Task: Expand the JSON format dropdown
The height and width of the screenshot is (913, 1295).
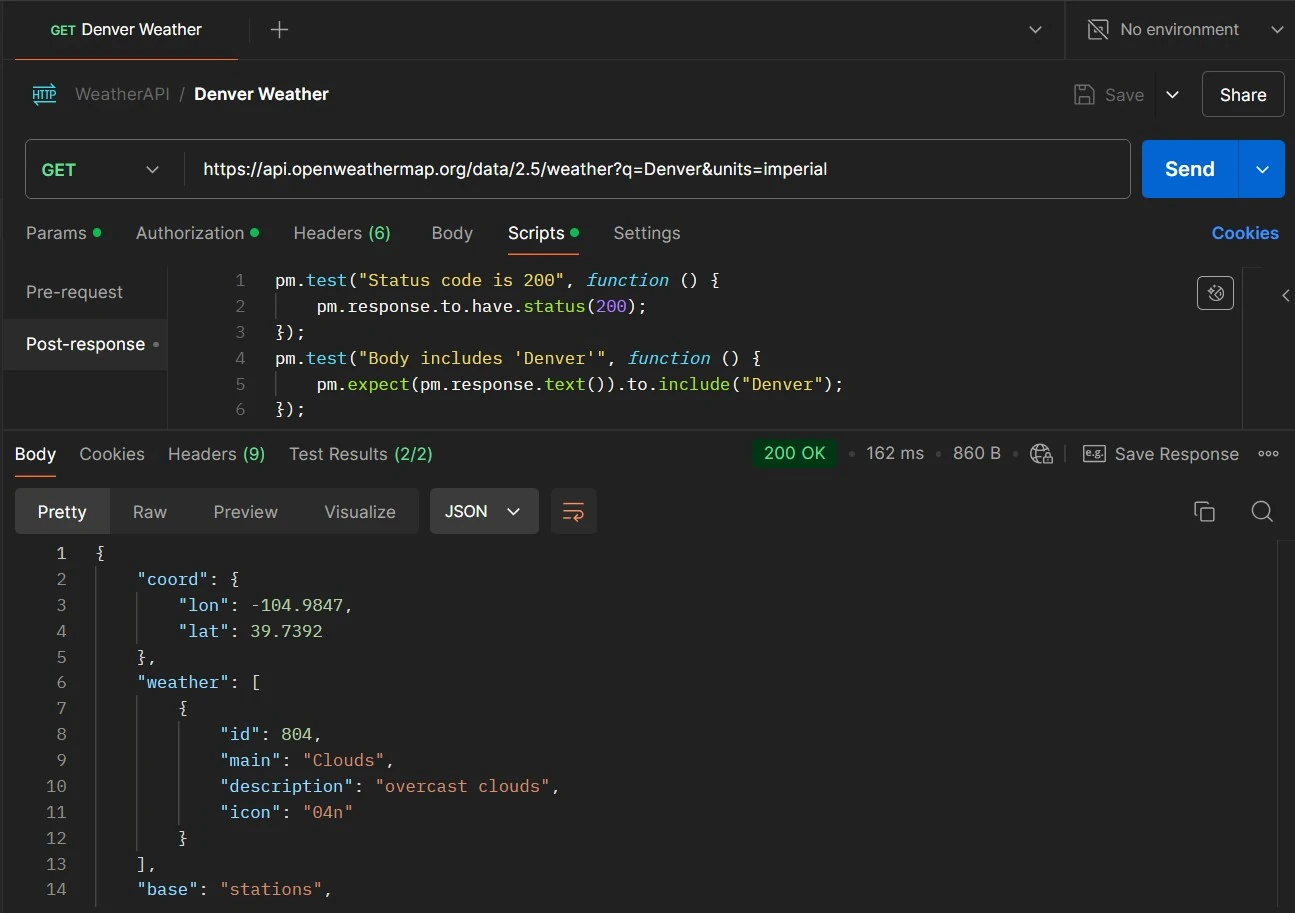Action: [484, 512]
